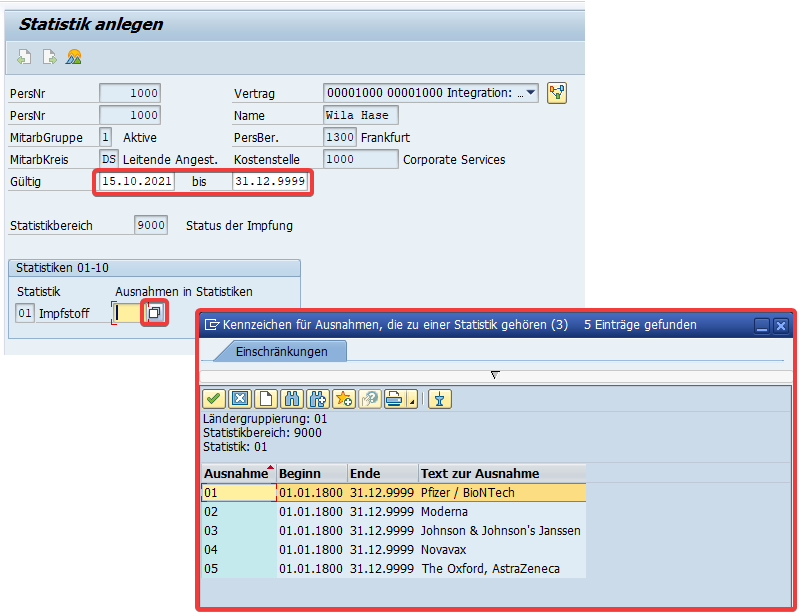Click the next record icon in toolbar
Image resolution: width=803 pixels, height=616 pixels.
click(49, 57)
